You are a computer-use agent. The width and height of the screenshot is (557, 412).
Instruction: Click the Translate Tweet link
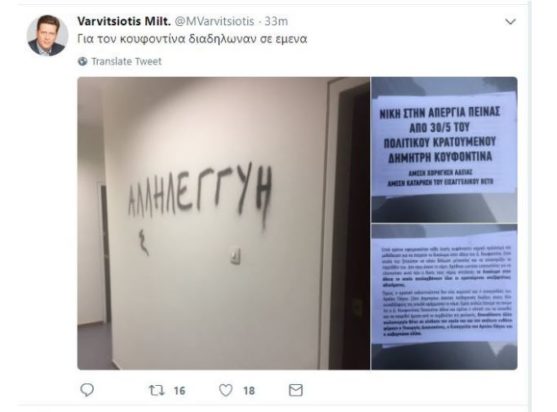click(126, 61)
